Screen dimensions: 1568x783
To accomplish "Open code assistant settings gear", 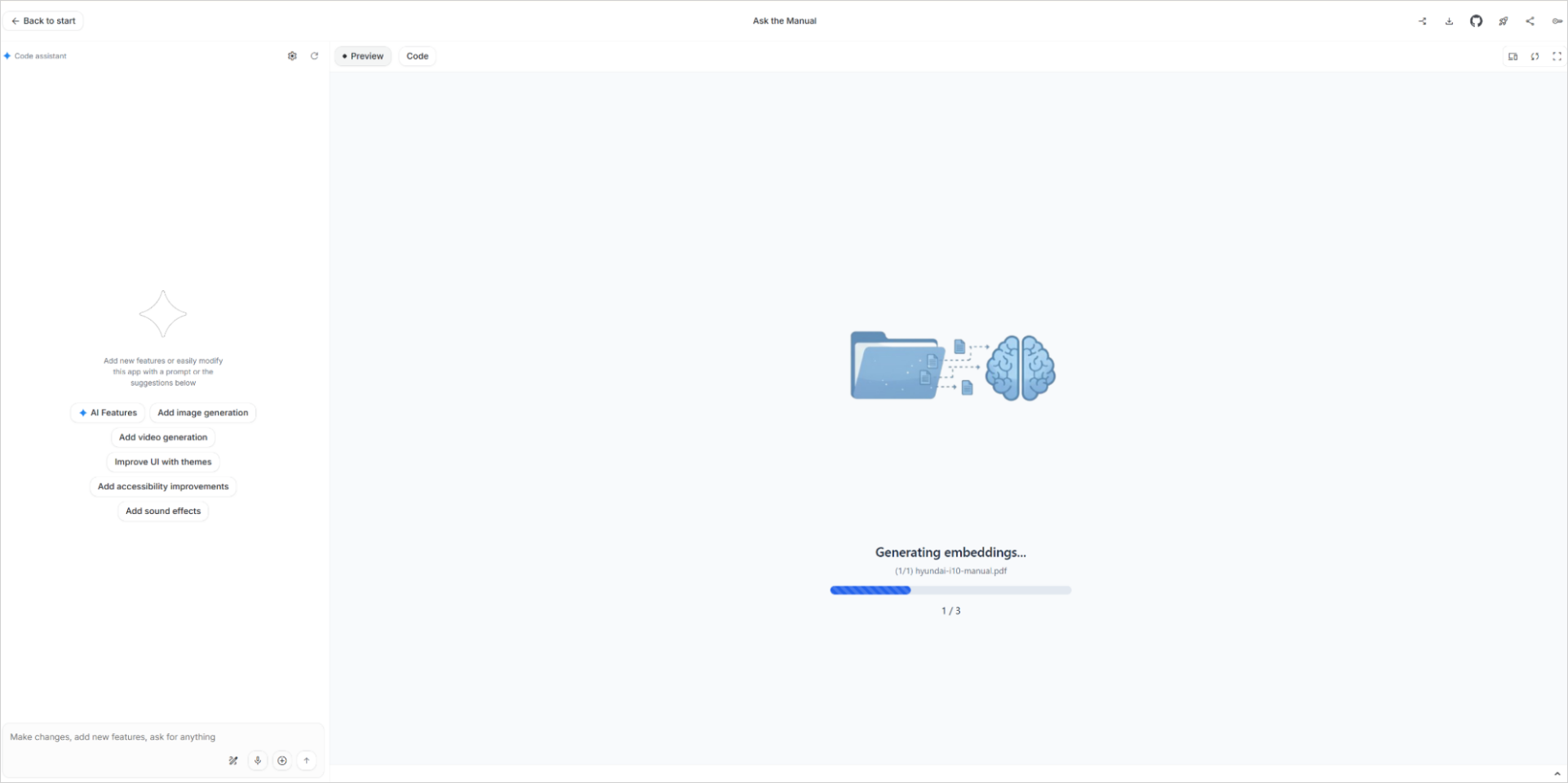I will tap(292, 56).
